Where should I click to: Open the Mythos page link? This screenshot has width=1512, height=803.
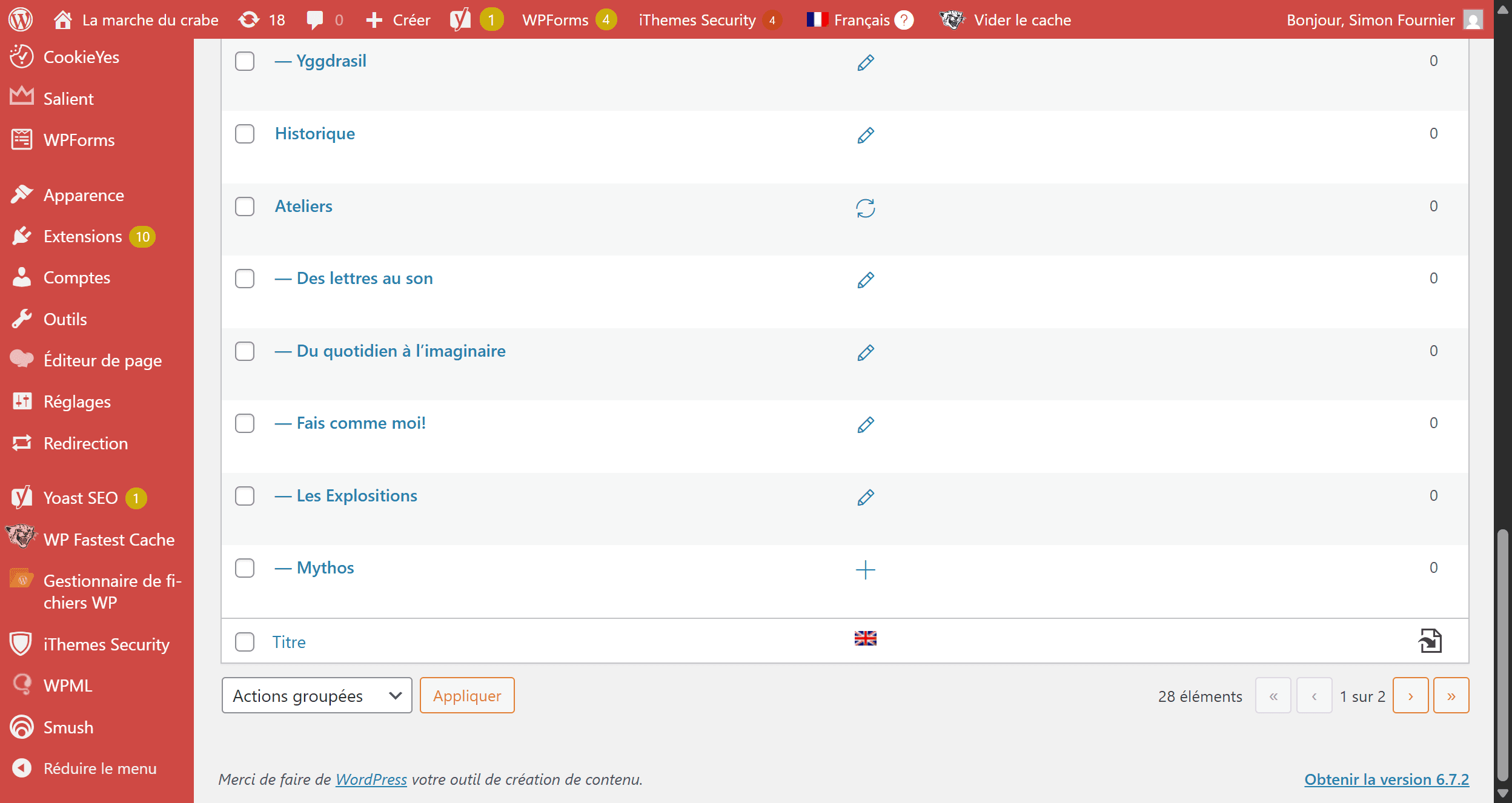[x=325, y=567]
